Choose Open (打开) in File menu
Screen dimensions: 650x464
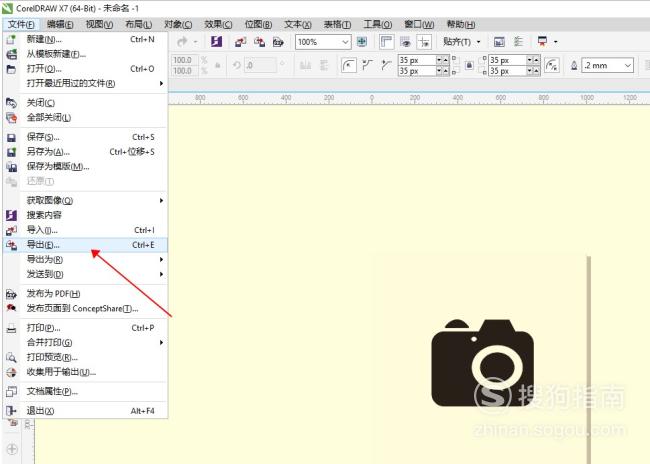(85, 68)
